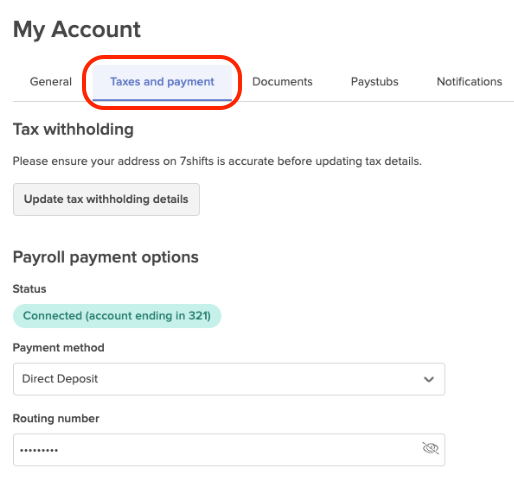Open the Documents tab
Image resolution: width=514 pixels, height=477 pixels.
point(282,82)
